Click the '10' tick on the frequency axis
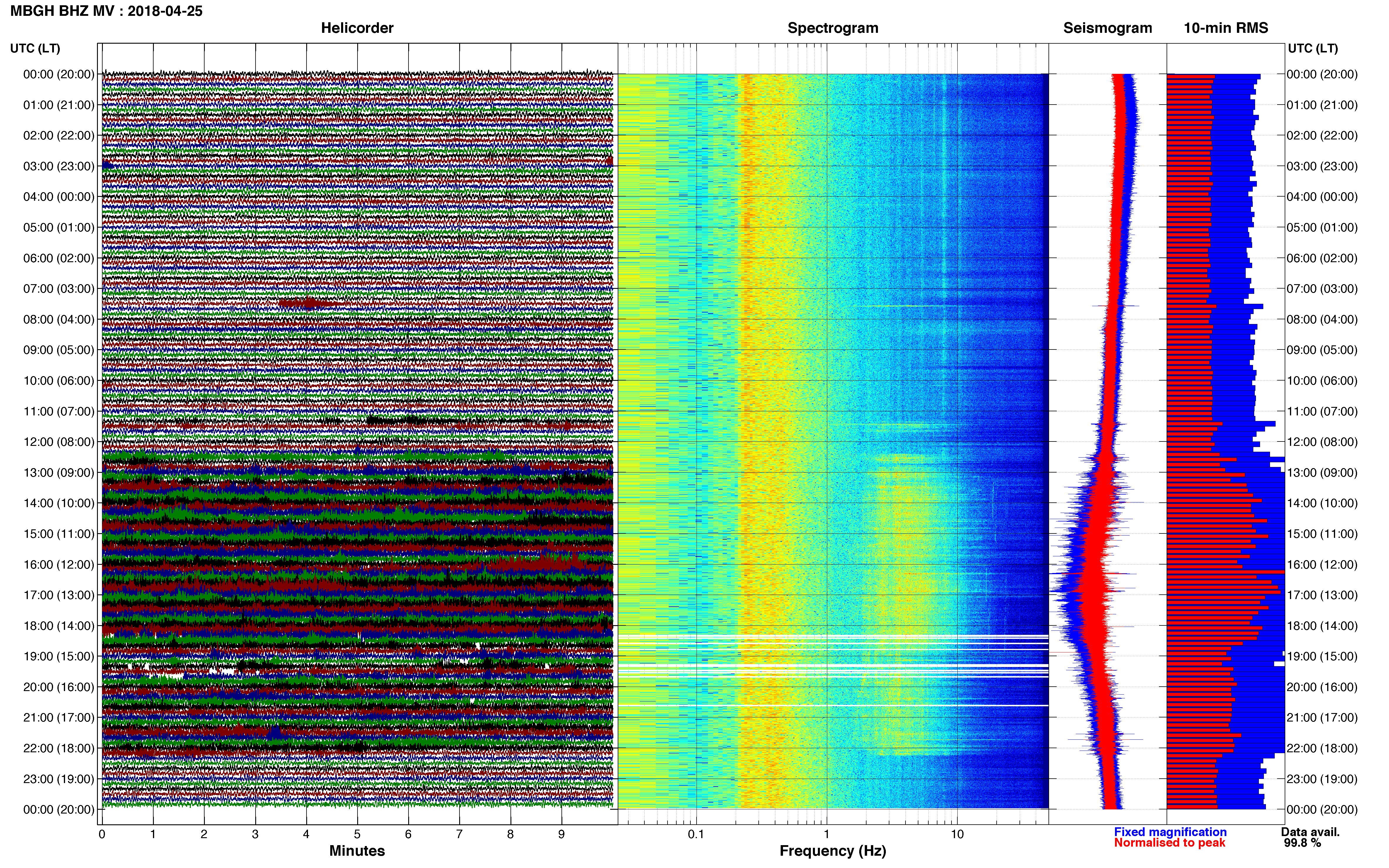 tap(957, 834)
